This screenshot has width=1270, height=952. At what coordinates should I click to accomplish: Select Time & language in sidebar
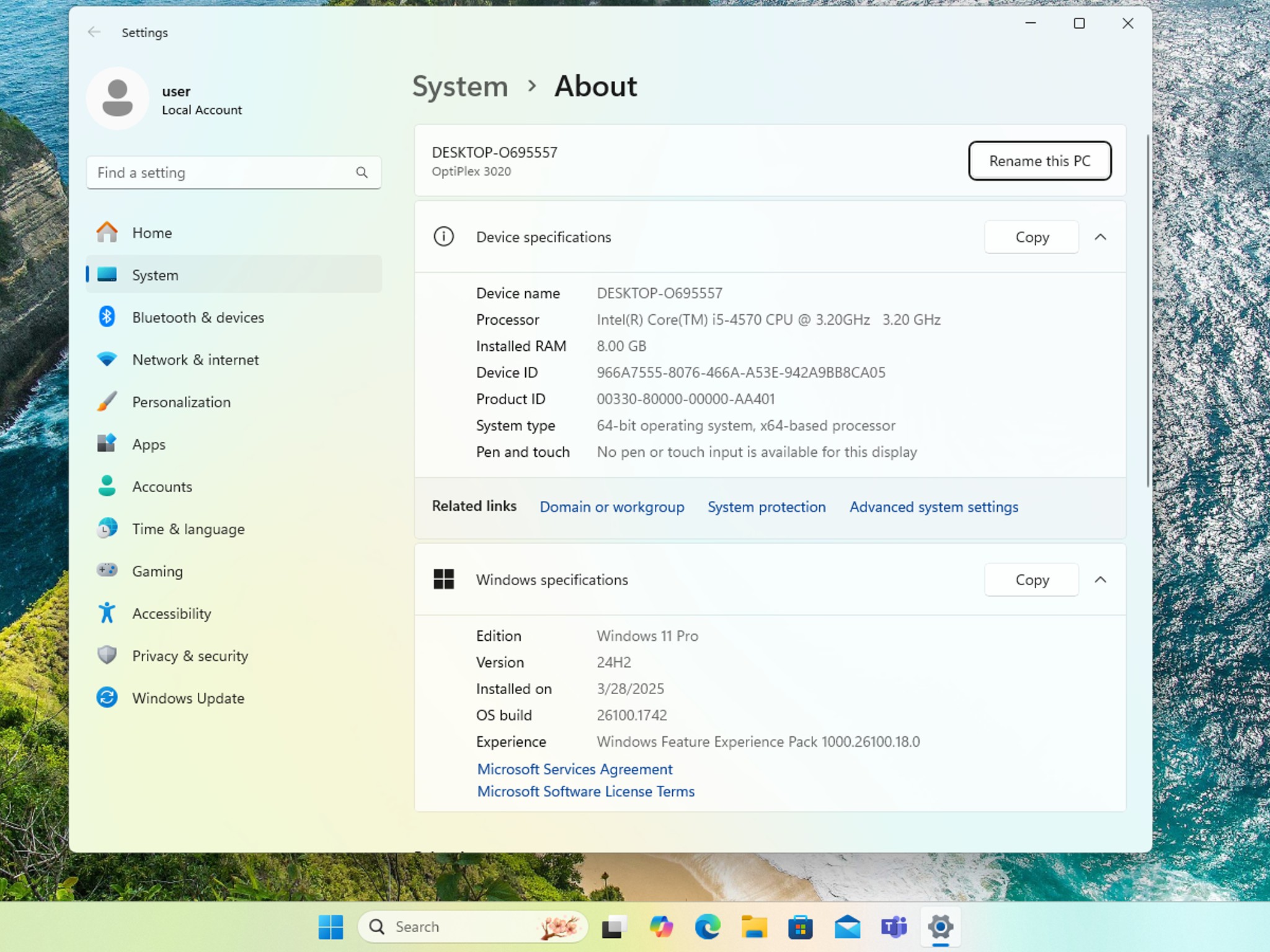click(233, 529)
